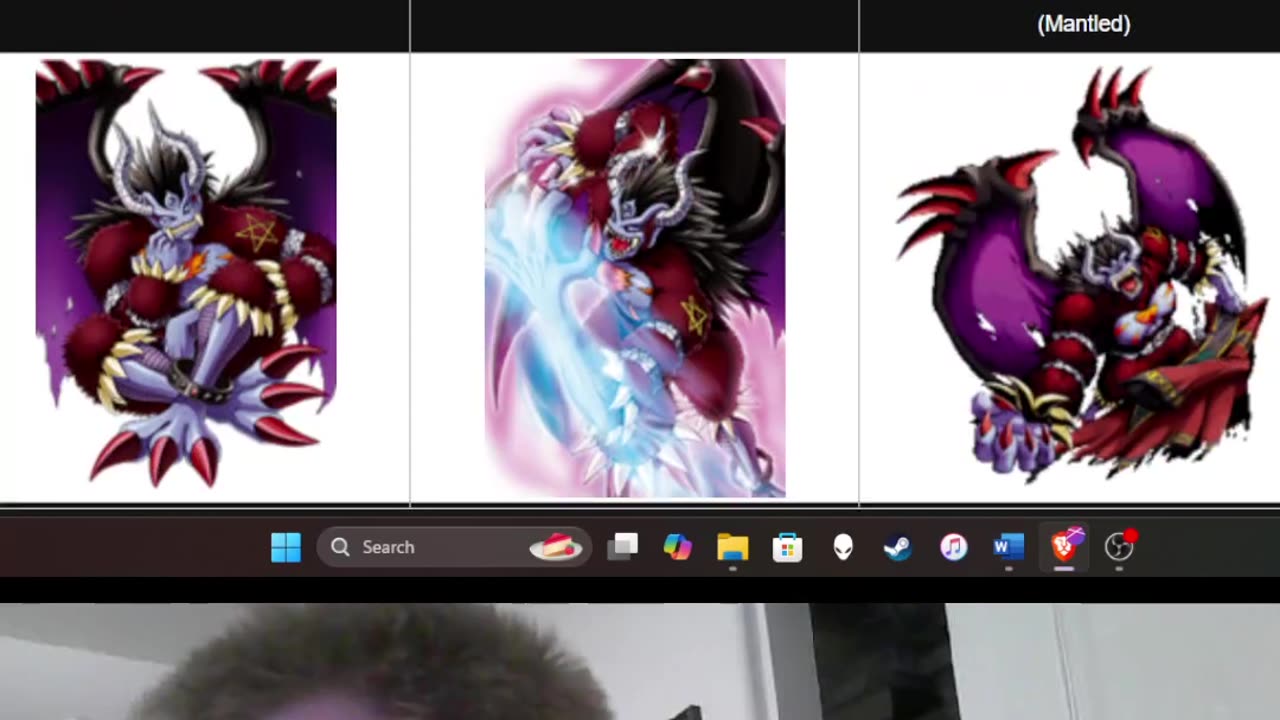Launch Steam from taskbar
The width and height of the screenshot is (1280, 720).
[898, 547]
